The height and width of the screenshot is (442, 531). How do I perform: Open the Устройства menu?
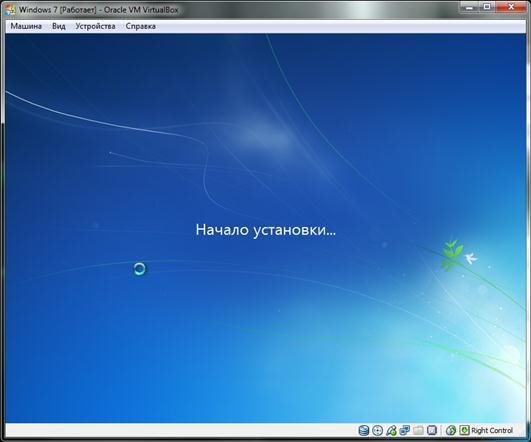(95, 26)
